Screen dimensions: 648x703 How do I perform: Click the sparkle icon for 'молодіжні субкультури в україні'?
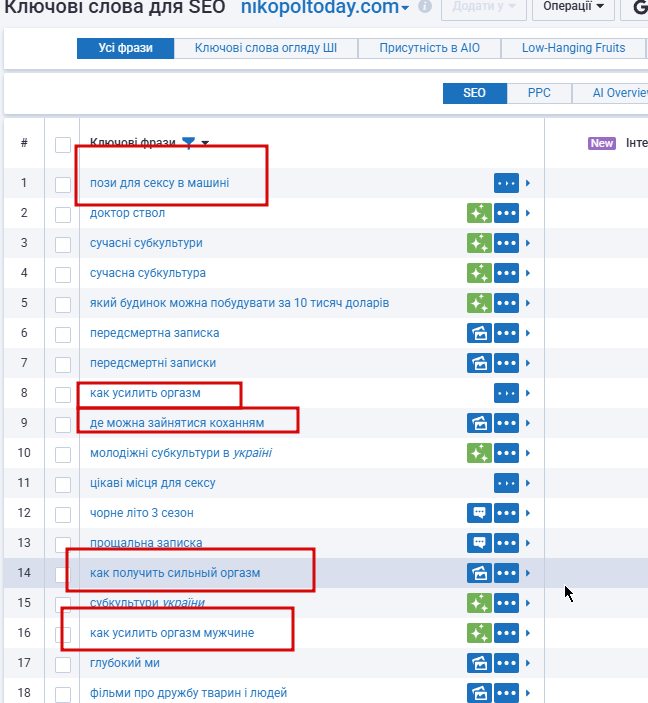click(479, 453)
